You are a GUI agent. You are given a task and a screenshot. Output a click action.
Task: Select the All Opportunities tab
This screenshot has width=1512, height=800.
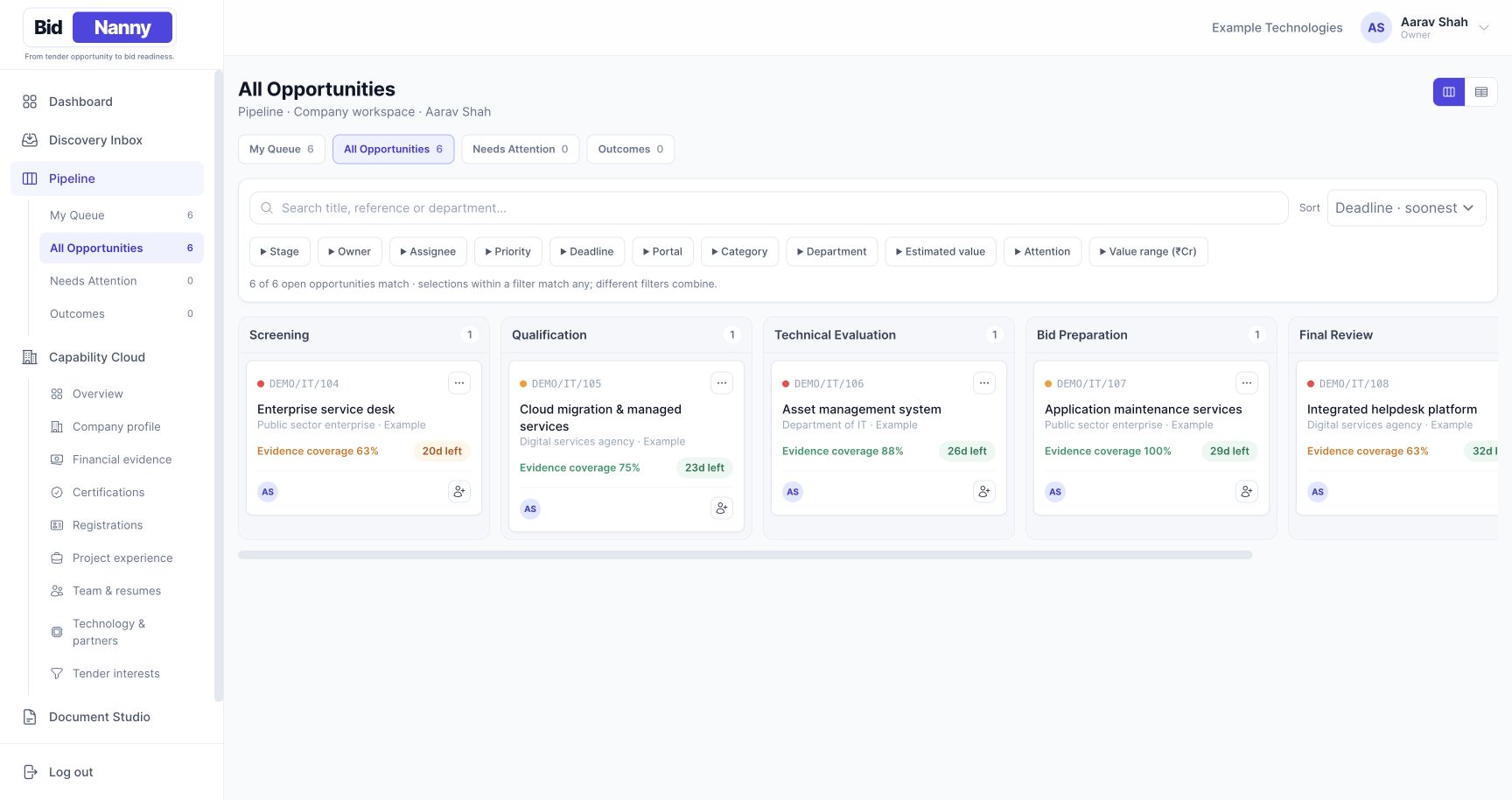[393, 150]
